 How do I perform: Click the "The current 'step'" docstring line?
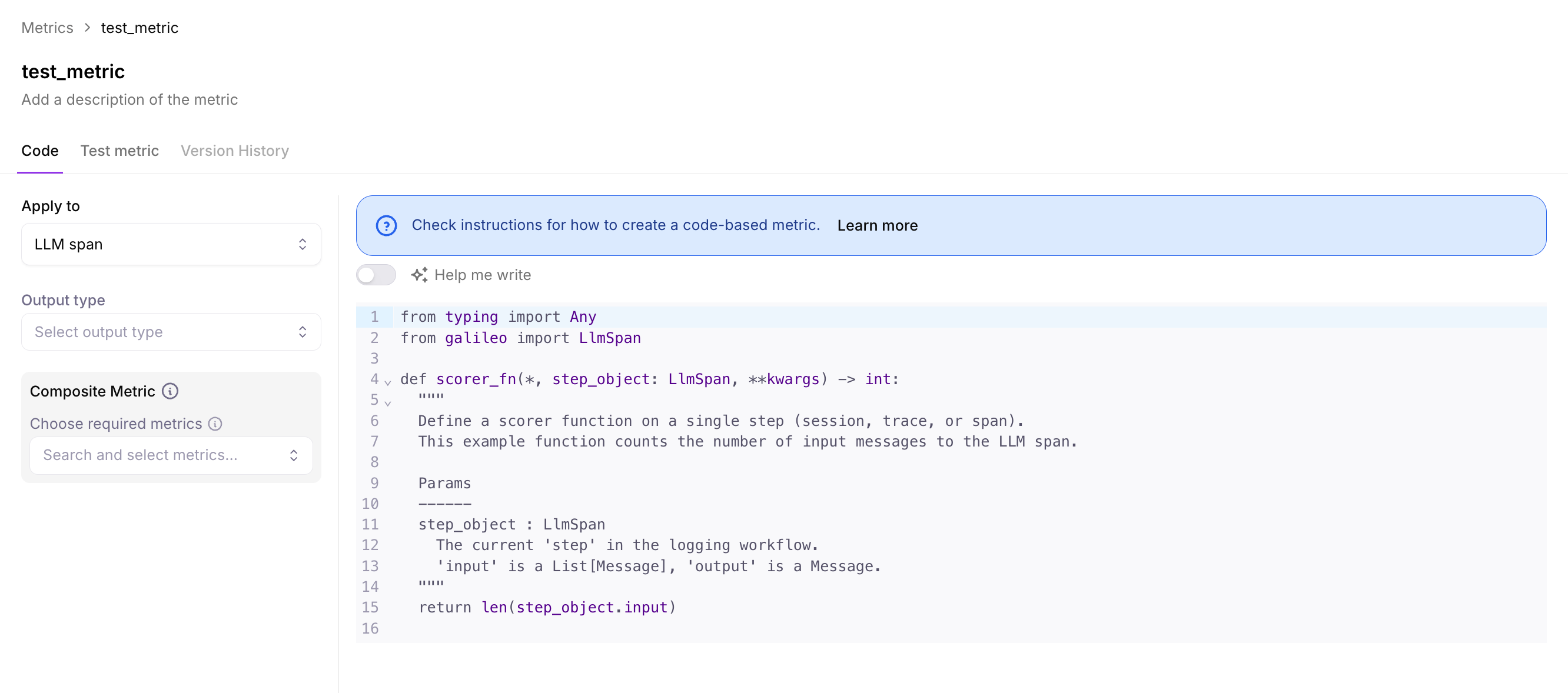pyautogui.click(x=627, y=545)
